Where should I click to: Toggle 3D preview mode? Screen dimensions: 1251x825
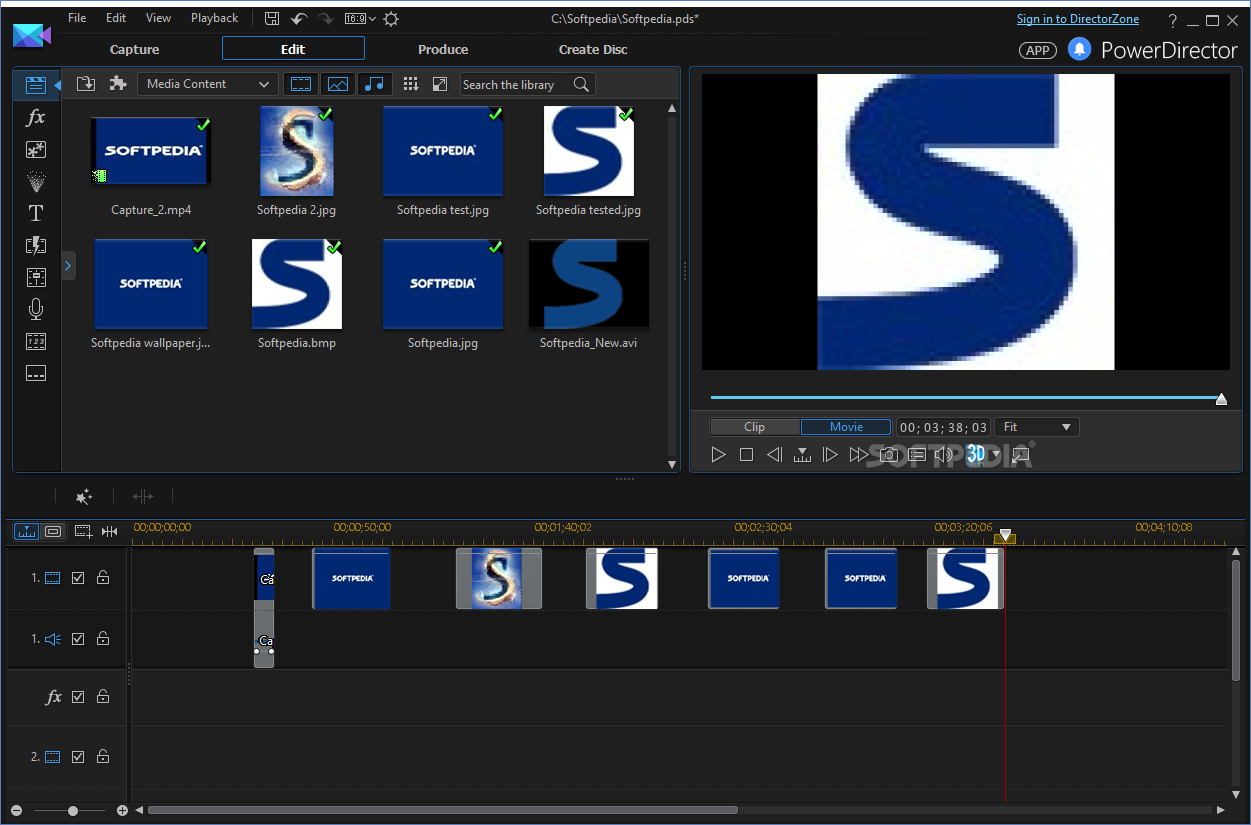(976, 455)
